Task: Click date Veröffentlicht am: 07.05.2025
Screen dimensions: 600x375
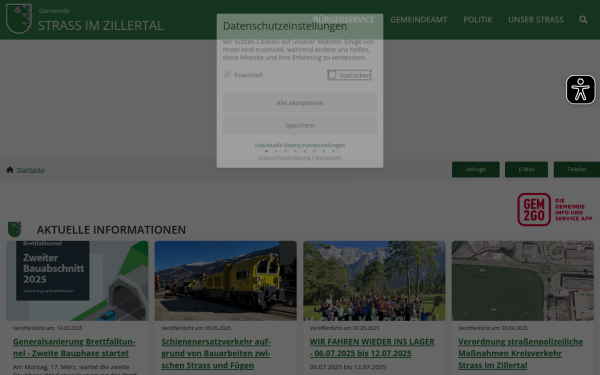Action: coord(344,328)
